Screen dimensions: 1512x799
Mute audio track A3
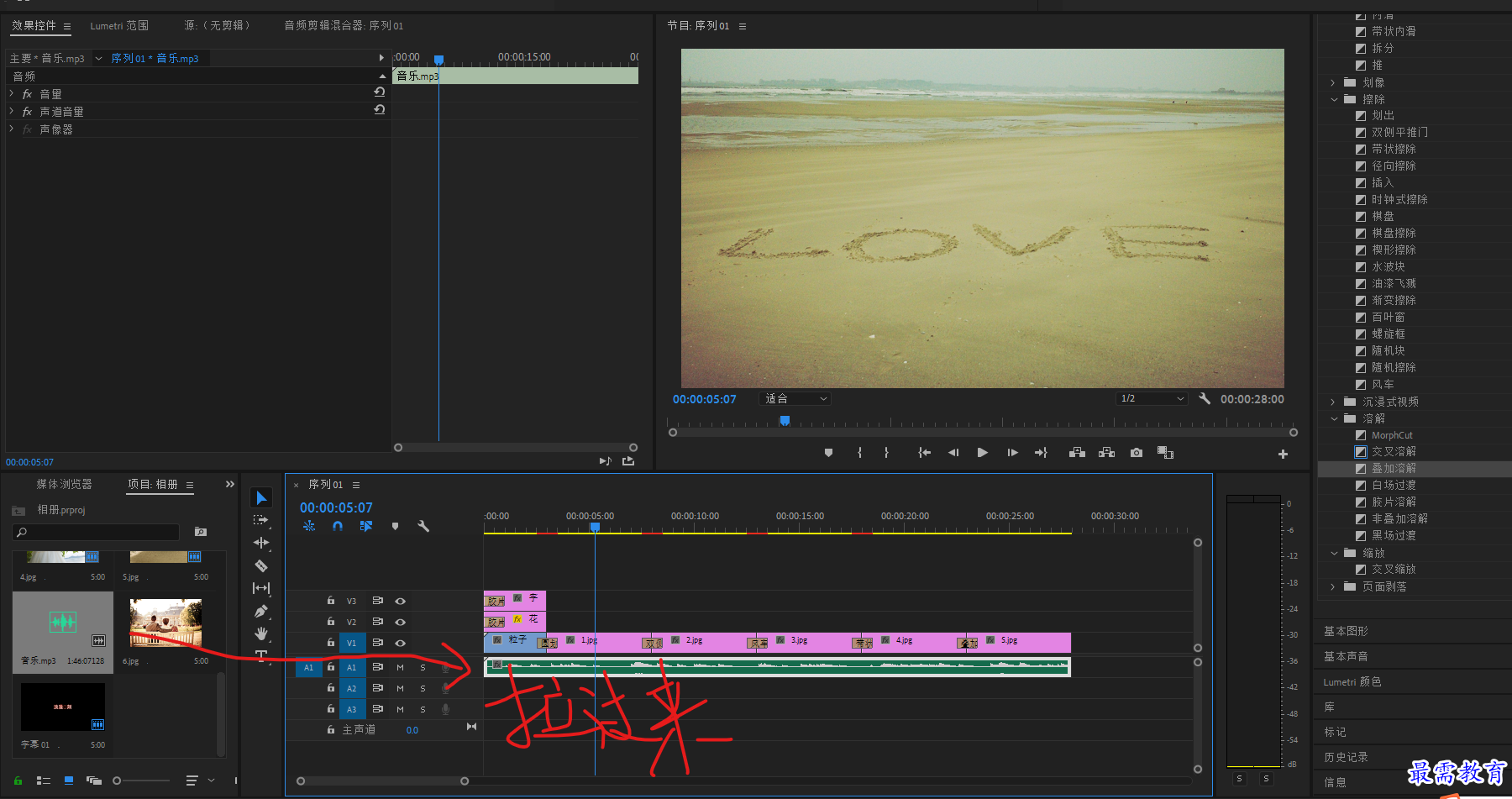click(x=400, y=709)
